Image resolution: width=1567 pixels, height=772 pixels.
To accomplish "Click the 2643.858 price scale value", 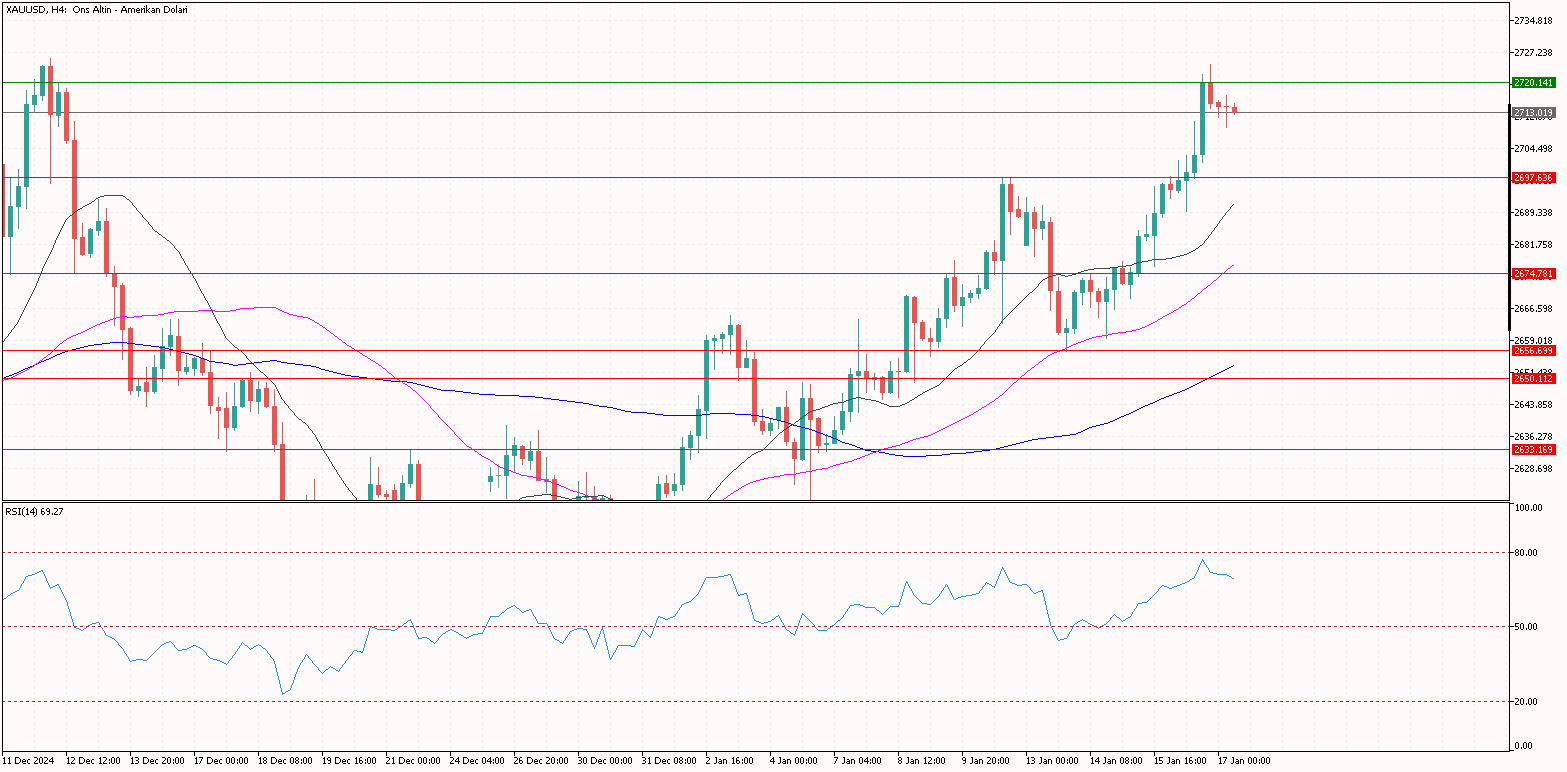I will 1533,404.
